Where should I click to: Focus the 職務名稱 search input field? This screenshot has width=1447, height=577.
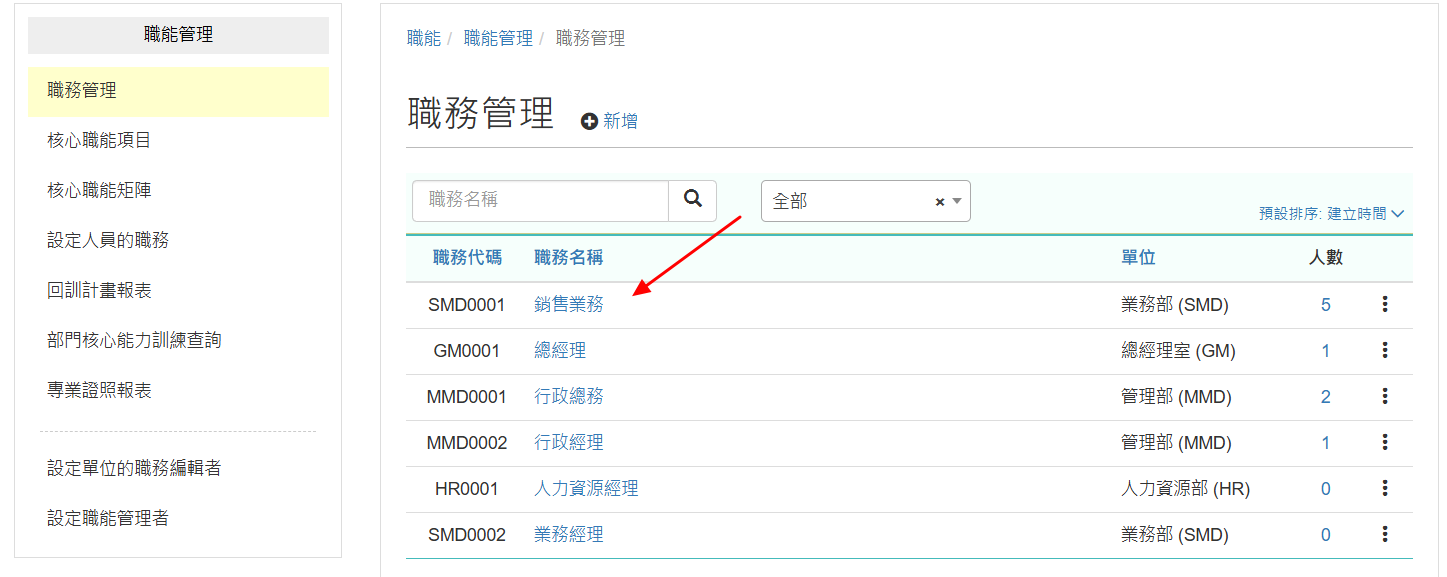coord(540,200)
